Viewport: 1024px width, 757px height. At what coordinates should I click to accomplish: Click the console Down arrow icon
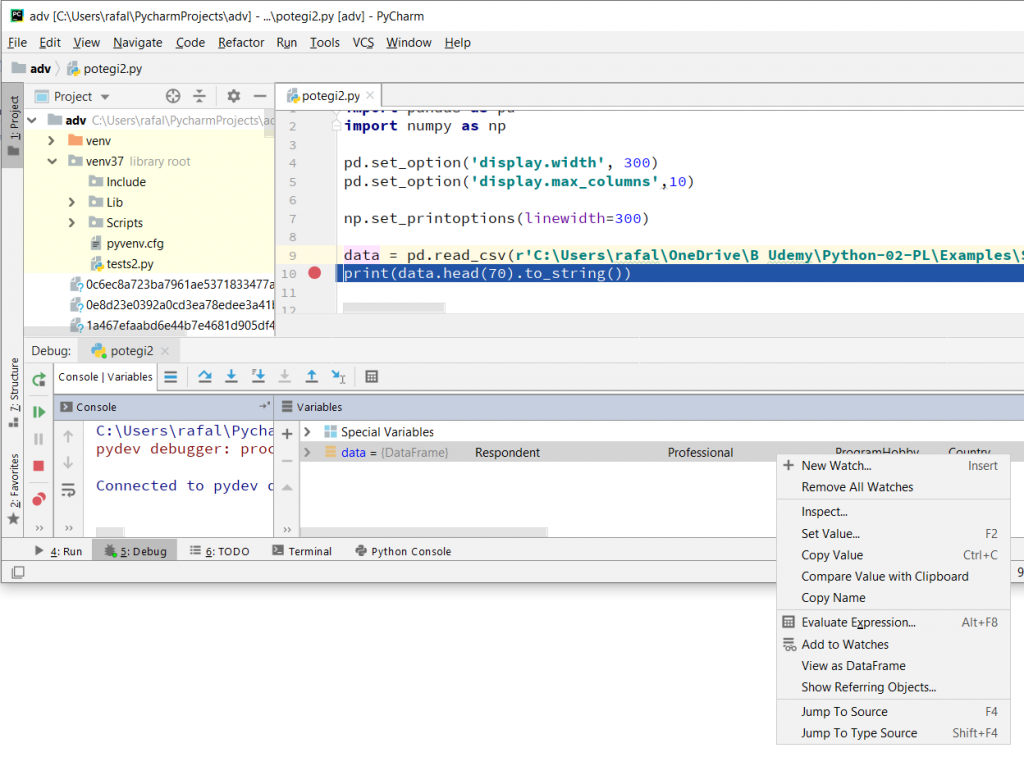coord(68,463)
